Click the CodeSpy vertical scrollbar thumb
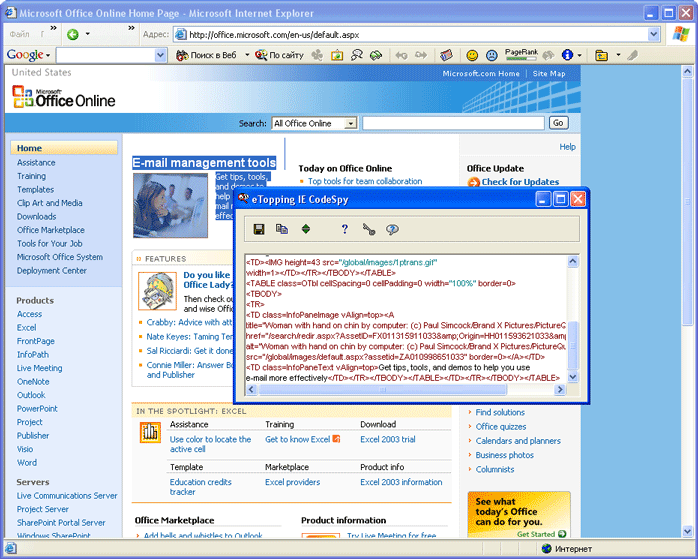 click(x=573, y=345)
